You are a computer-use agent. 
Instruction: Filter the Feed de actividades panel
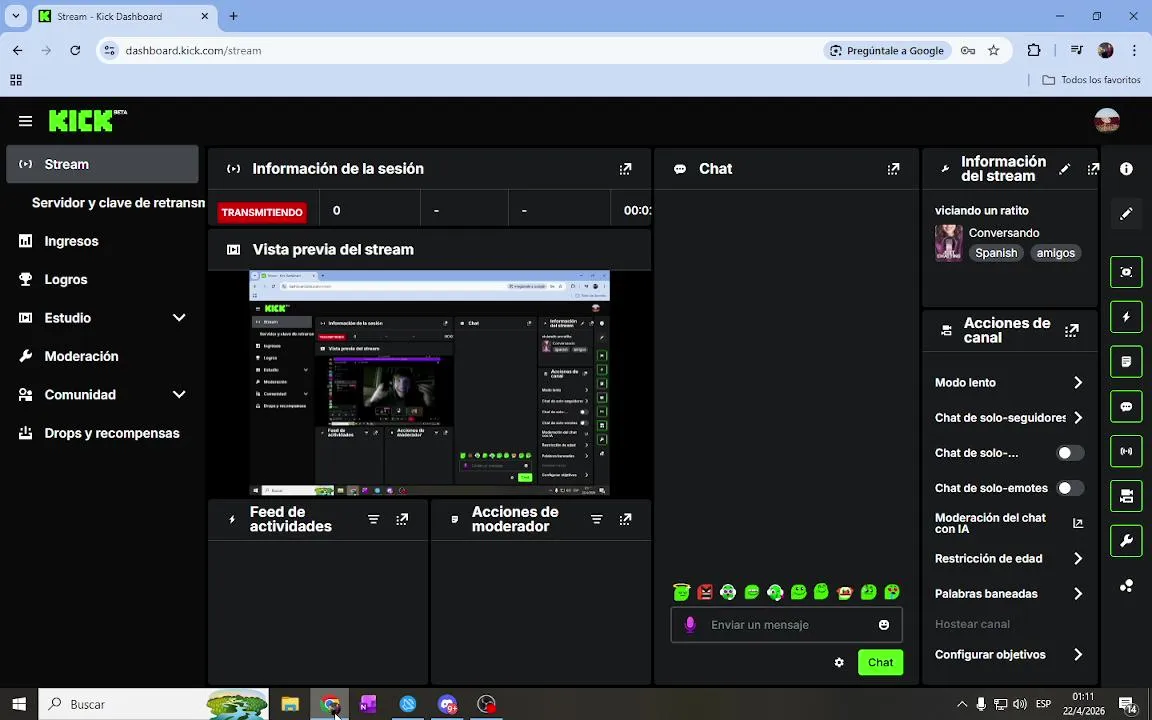click(373, 519)
